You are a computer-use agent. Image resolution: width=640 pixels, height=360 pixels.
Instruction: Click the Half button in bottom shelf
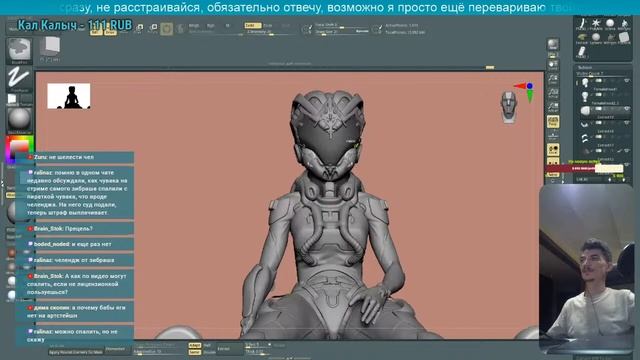pos(207,345)
